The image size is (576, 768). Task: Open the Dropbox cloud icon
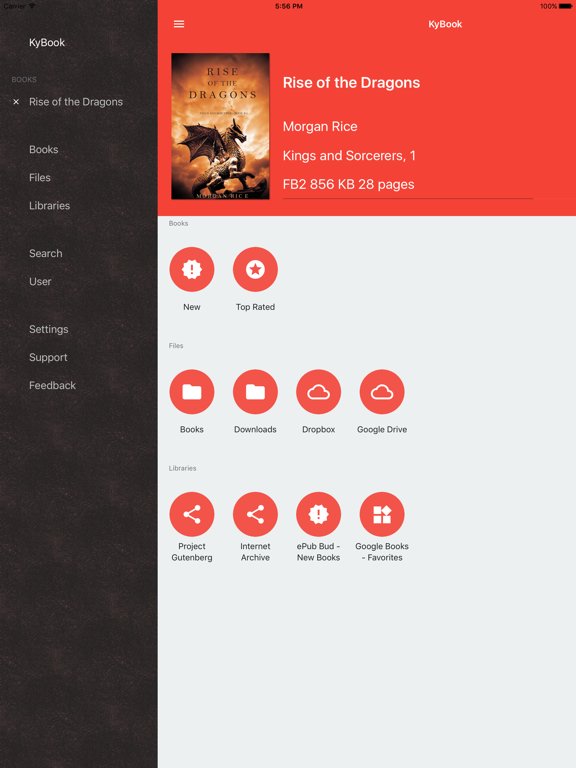point(318,392)
